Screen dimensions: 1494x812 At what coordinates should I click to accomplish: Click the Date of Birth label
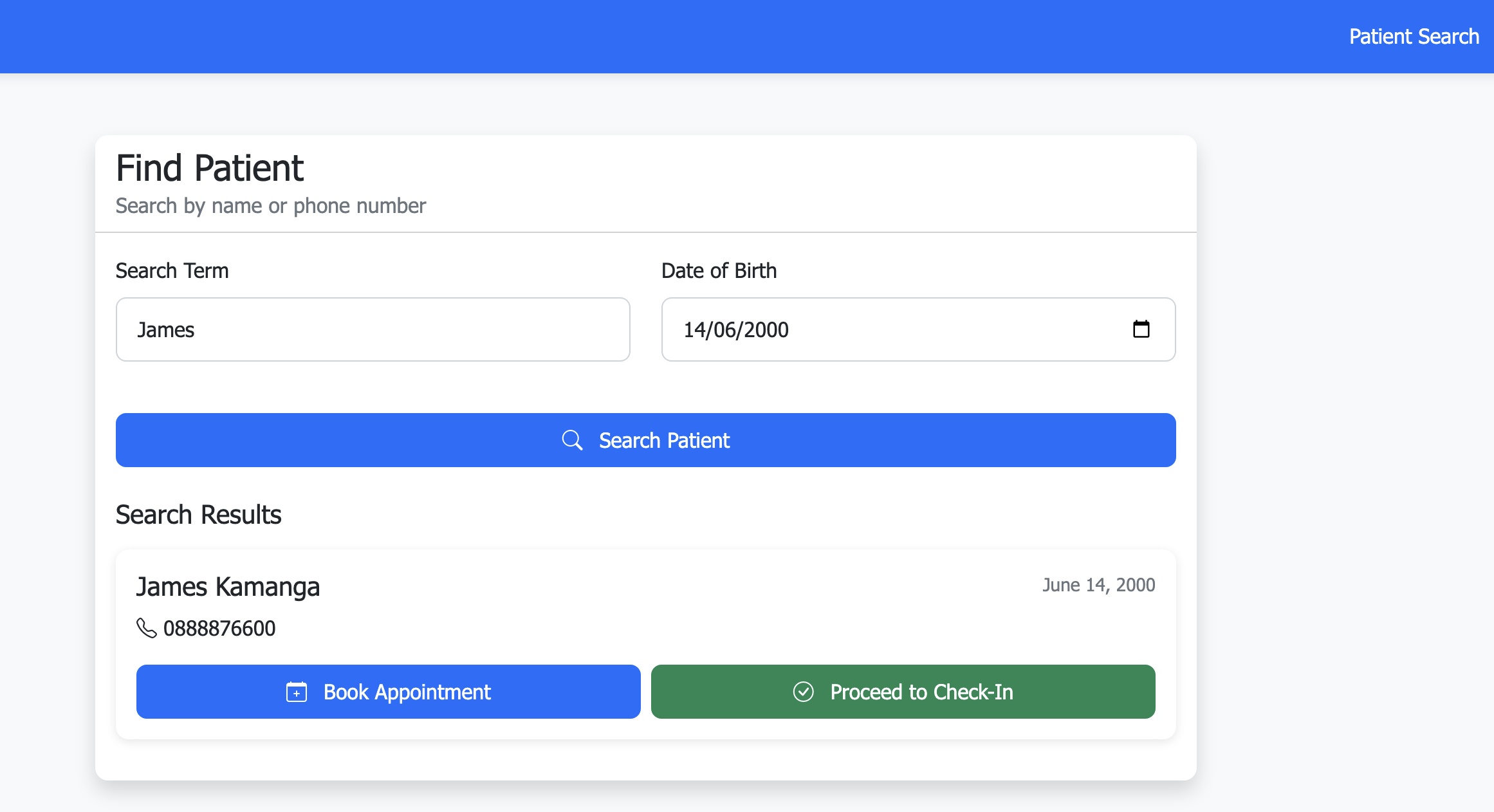(719, 271)
